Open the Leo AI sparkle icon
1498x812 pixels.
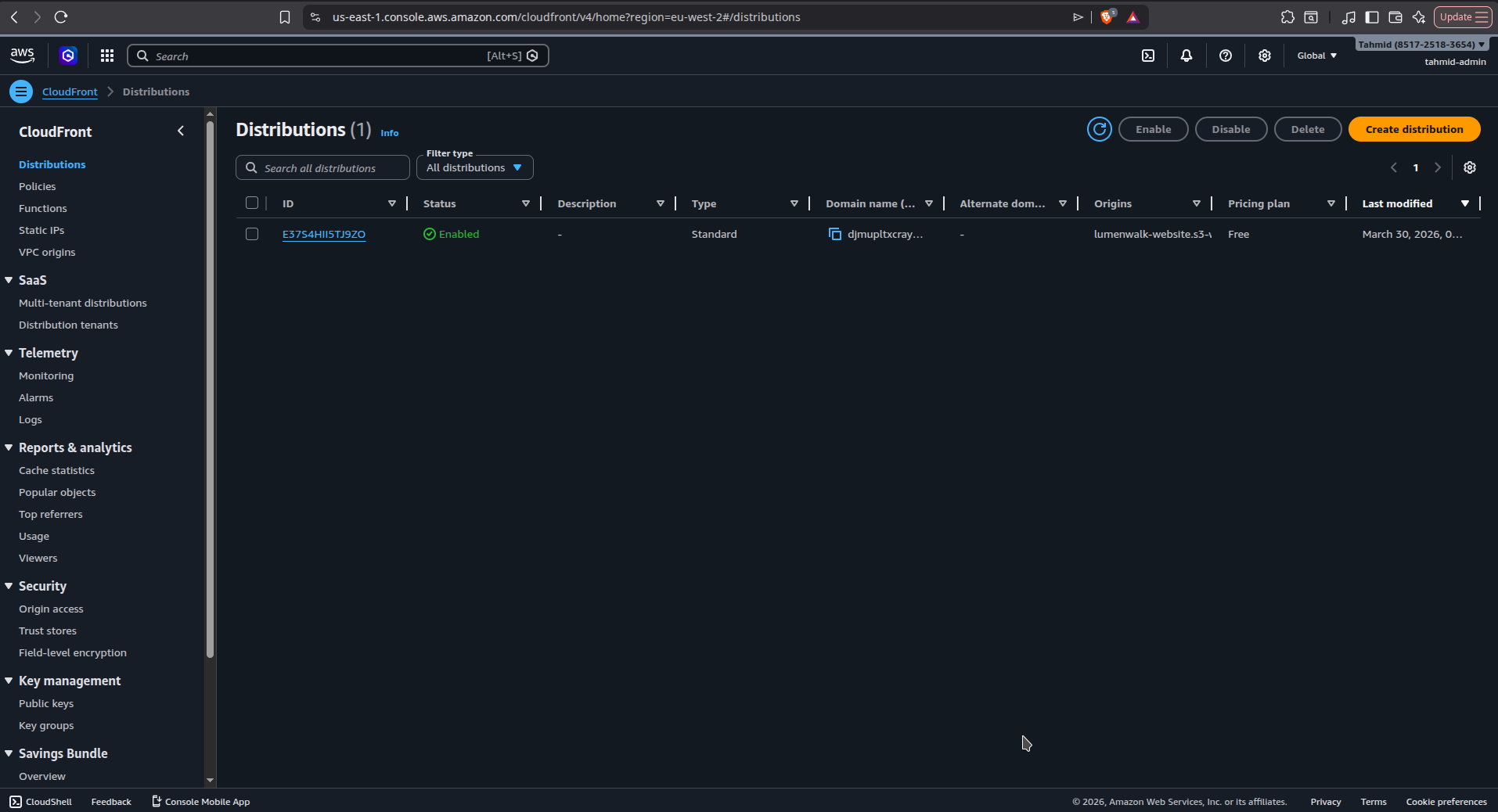[1419, 17]
